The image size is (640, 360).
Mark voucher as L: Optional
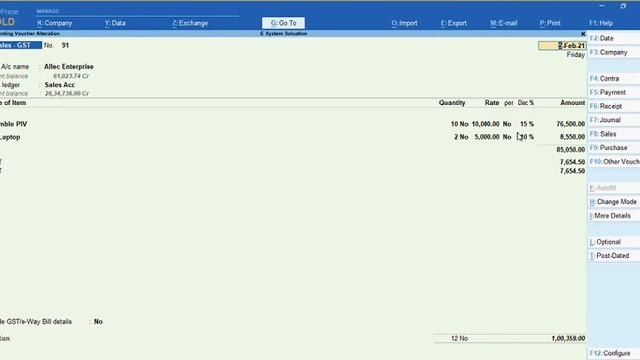point(613,242)
